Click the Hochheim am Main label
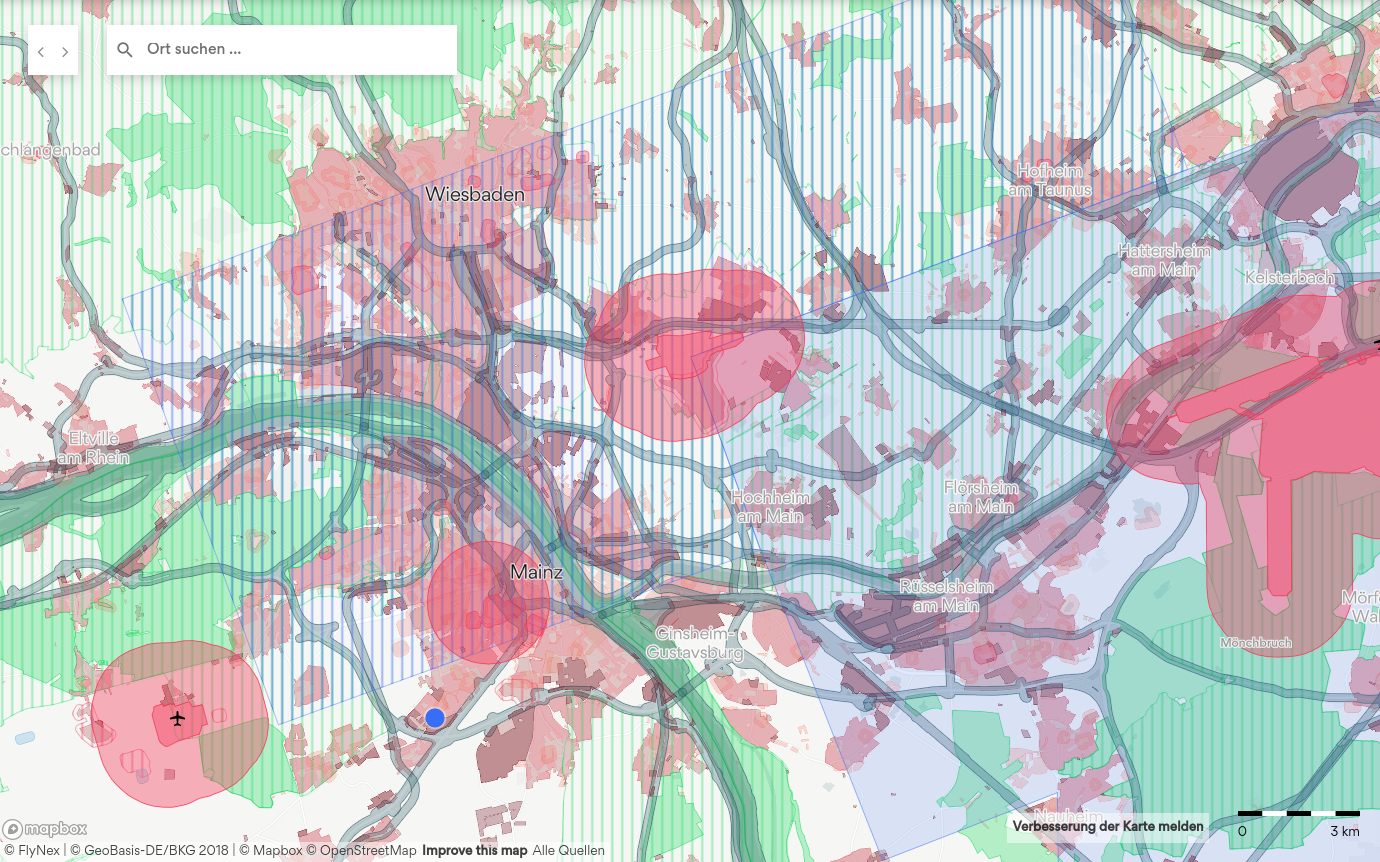 tap(770, 507)
